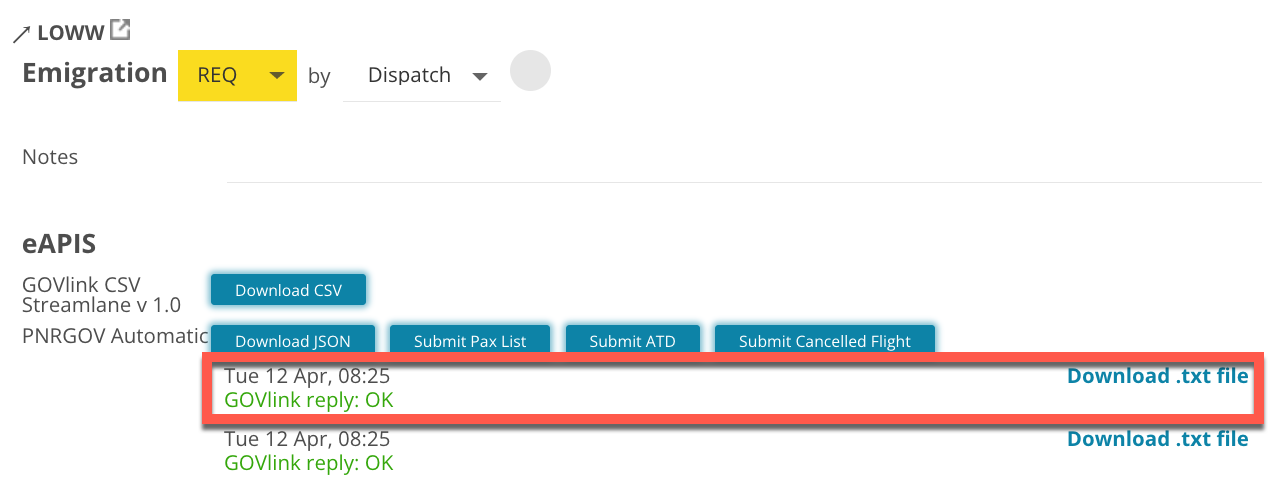Click the departure arrow icon before LOWW
Screen dimensions: 1276x480
pyautogui.click(x=21, y=34)
